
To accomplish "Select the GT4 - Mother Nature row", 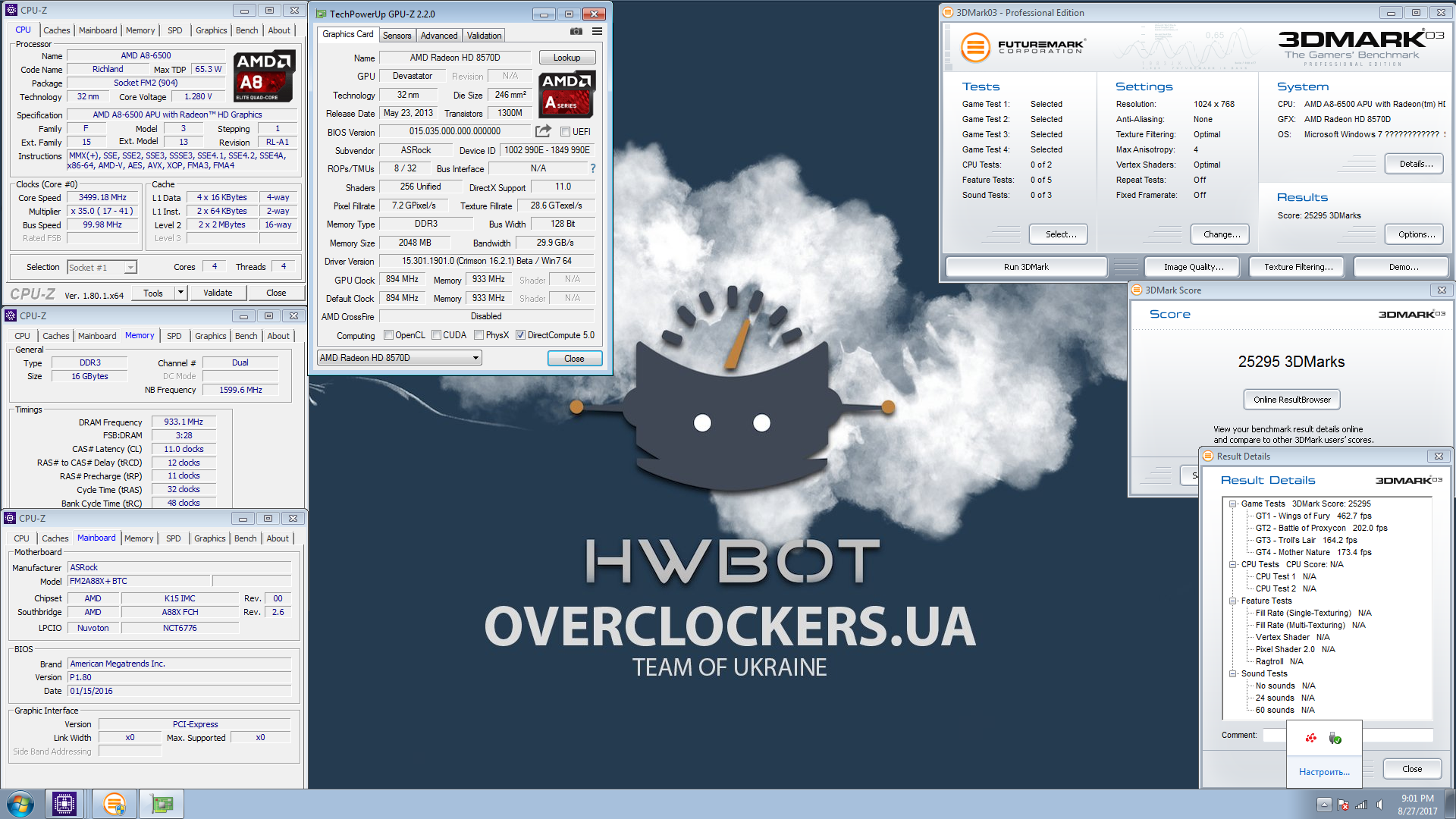I will [x=1313, y=552].
